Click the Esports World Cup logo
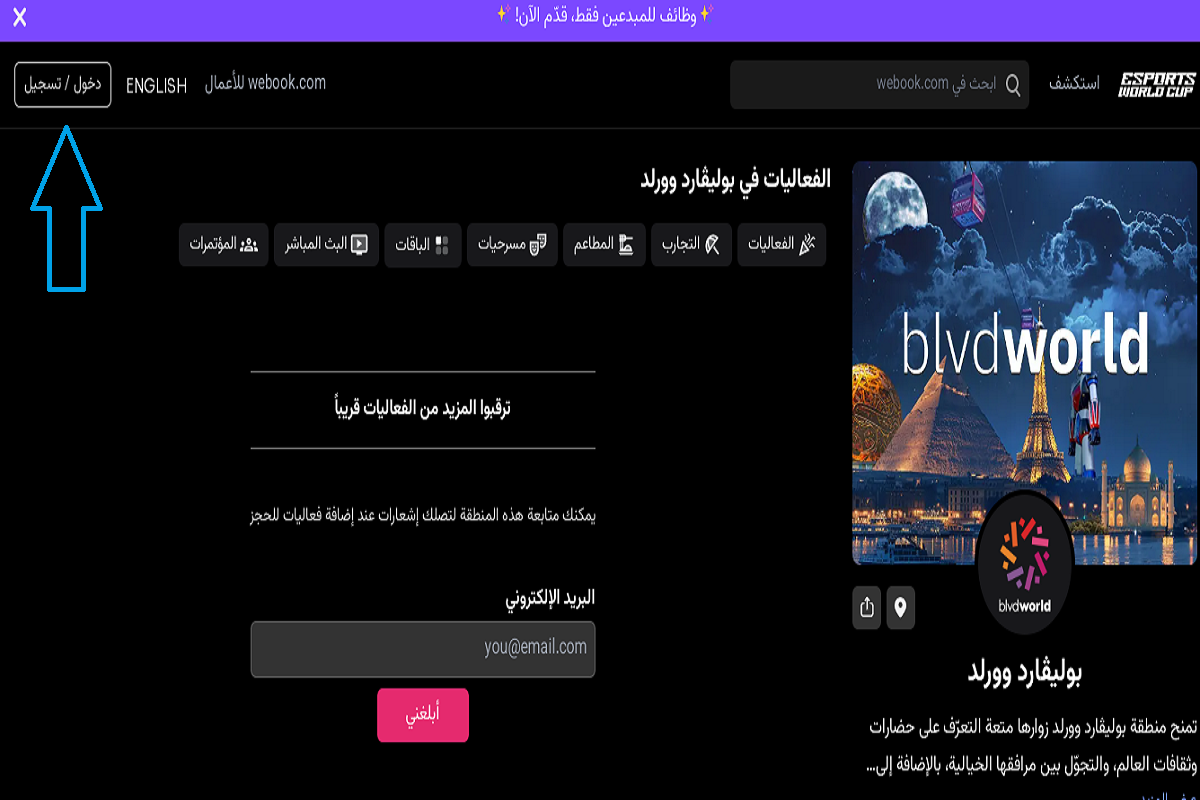Viewport: 1200px width, 800px height. click(x=1155, y=82)
